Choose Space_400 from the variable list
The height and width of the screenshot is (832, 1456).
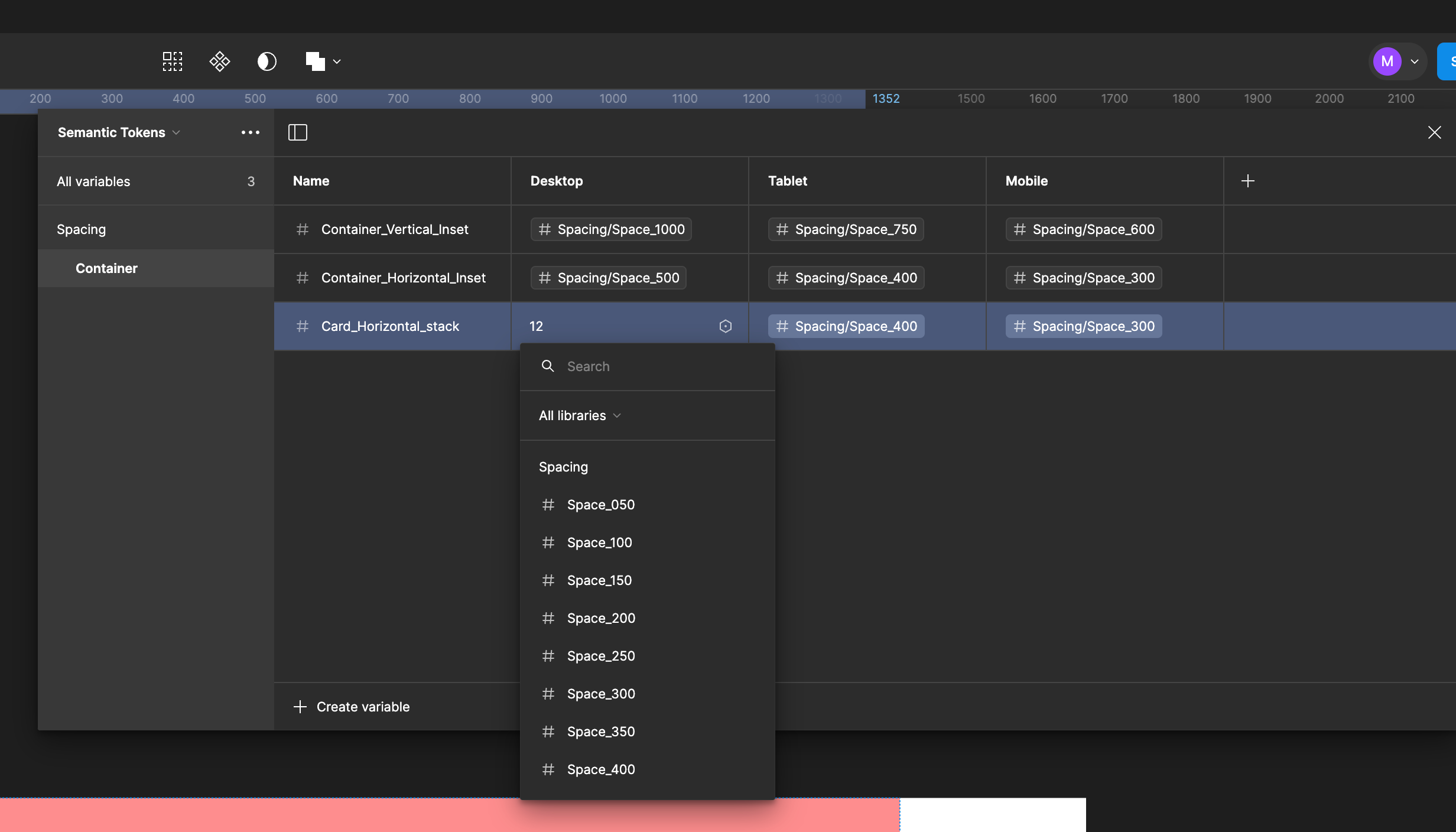pyautogui.click(x=648, y=769)
